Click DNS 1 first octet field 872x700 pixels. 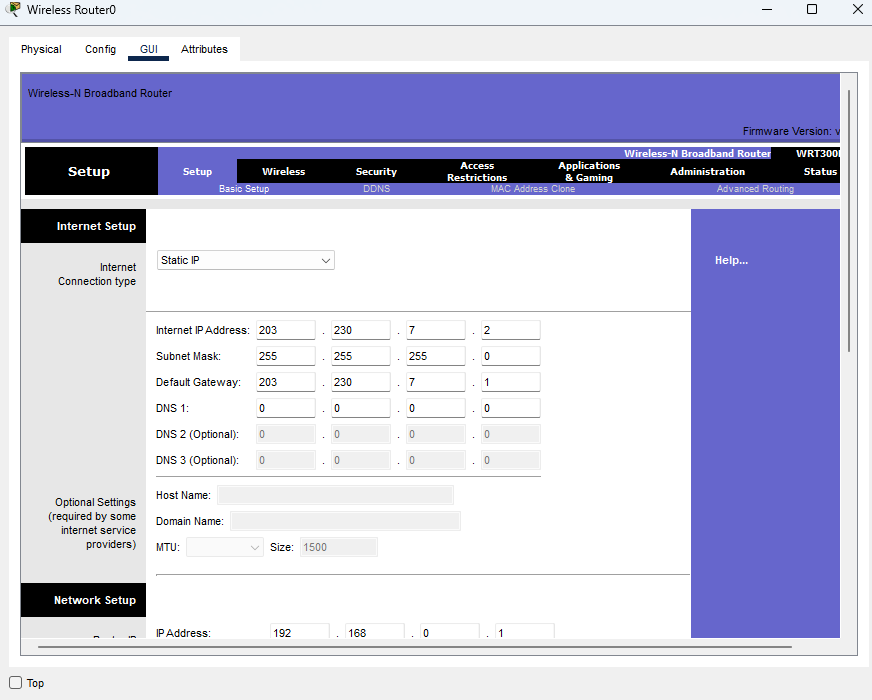286,408
